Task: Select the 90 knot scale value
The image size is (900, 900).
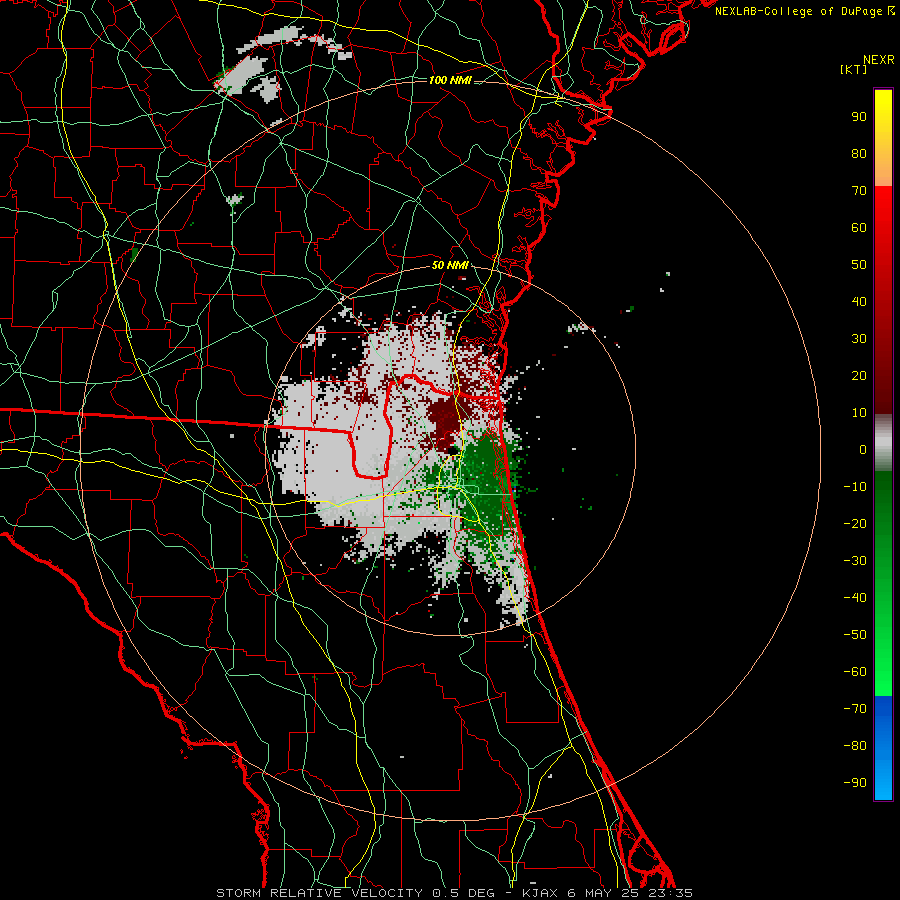Action: tap(859, 117)
